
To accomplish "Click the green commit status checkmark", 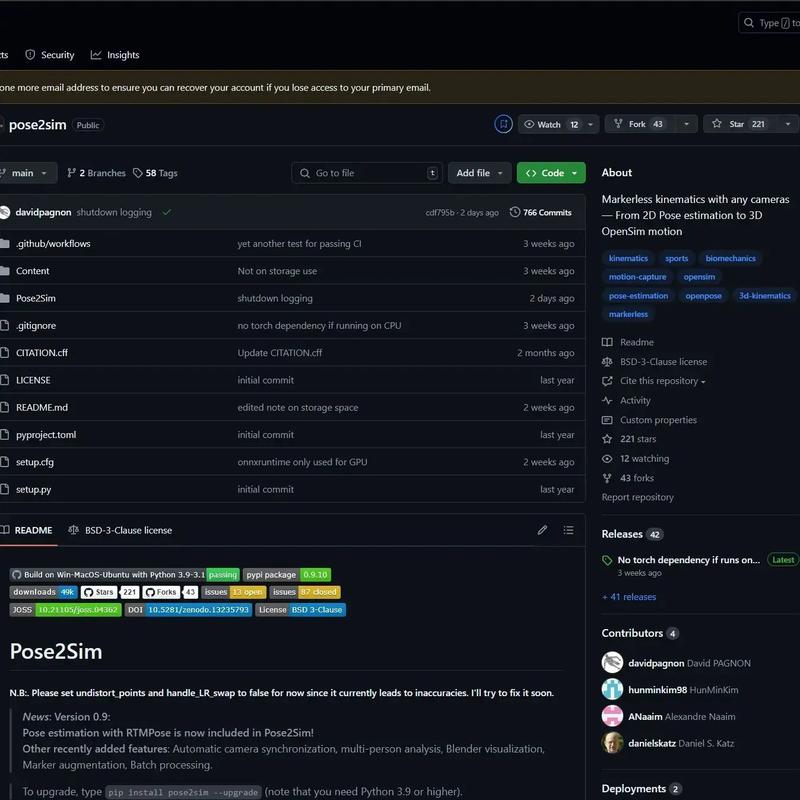I will (x=167, y=212).
